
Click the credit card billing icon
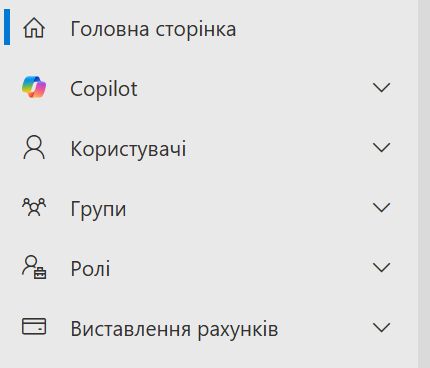point(34,326)
